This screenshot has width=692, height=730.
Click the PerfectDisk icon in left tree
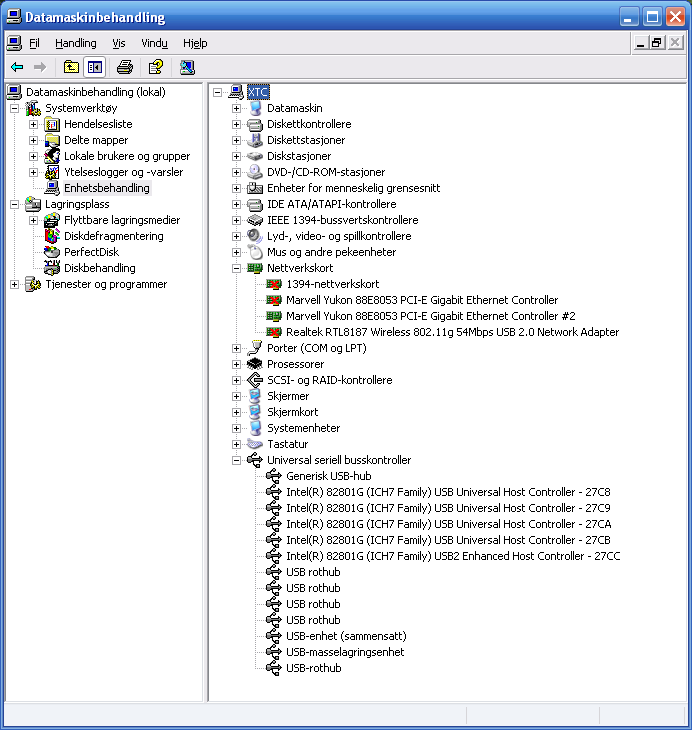[52, 252]
